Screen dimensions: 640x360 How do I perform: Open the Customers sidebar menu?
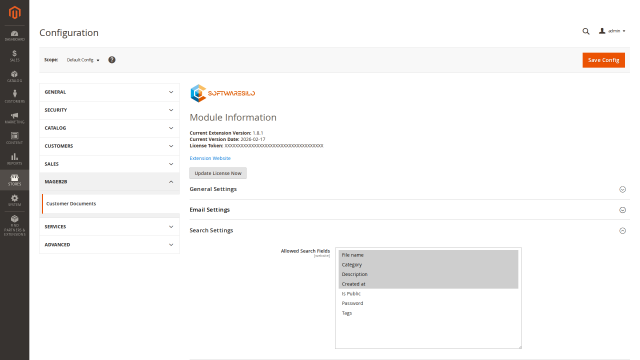14,97
